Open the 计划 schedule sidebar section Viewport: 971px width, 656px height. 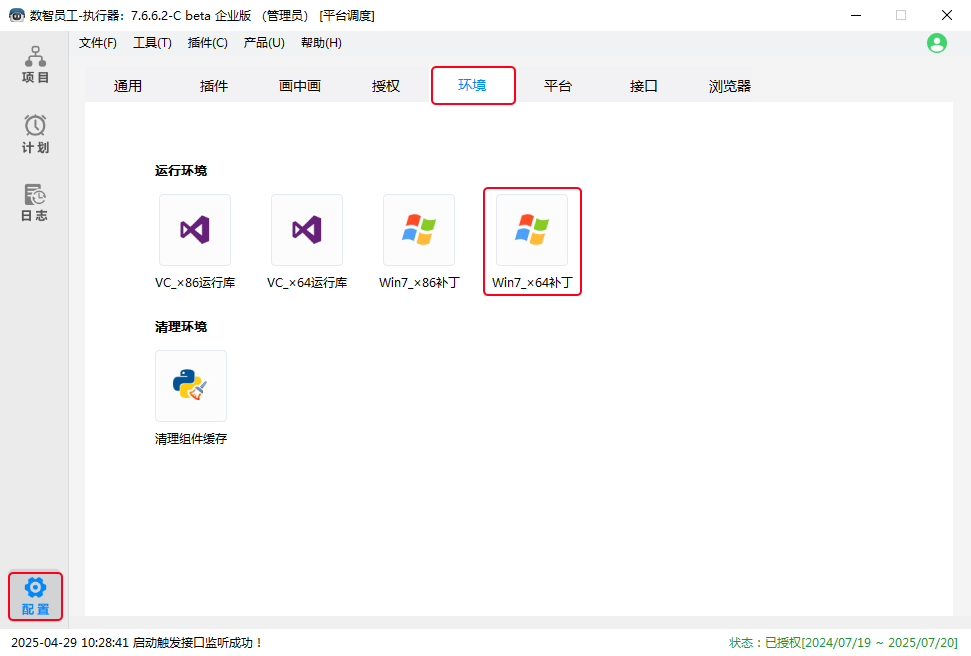click(x=35, y=134)
